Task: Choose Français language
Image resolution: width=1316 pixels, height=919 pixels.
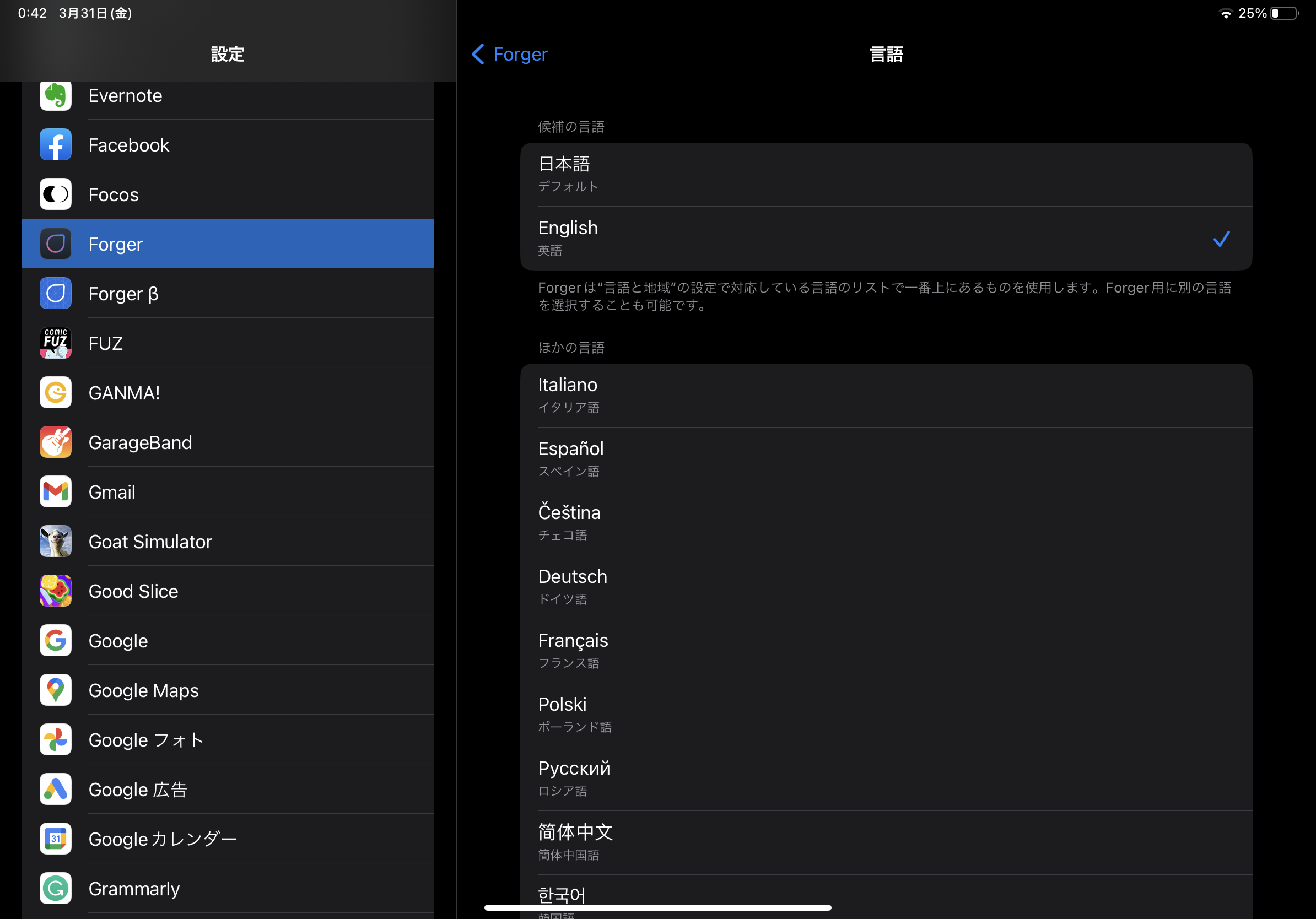Action: point(886,651)
